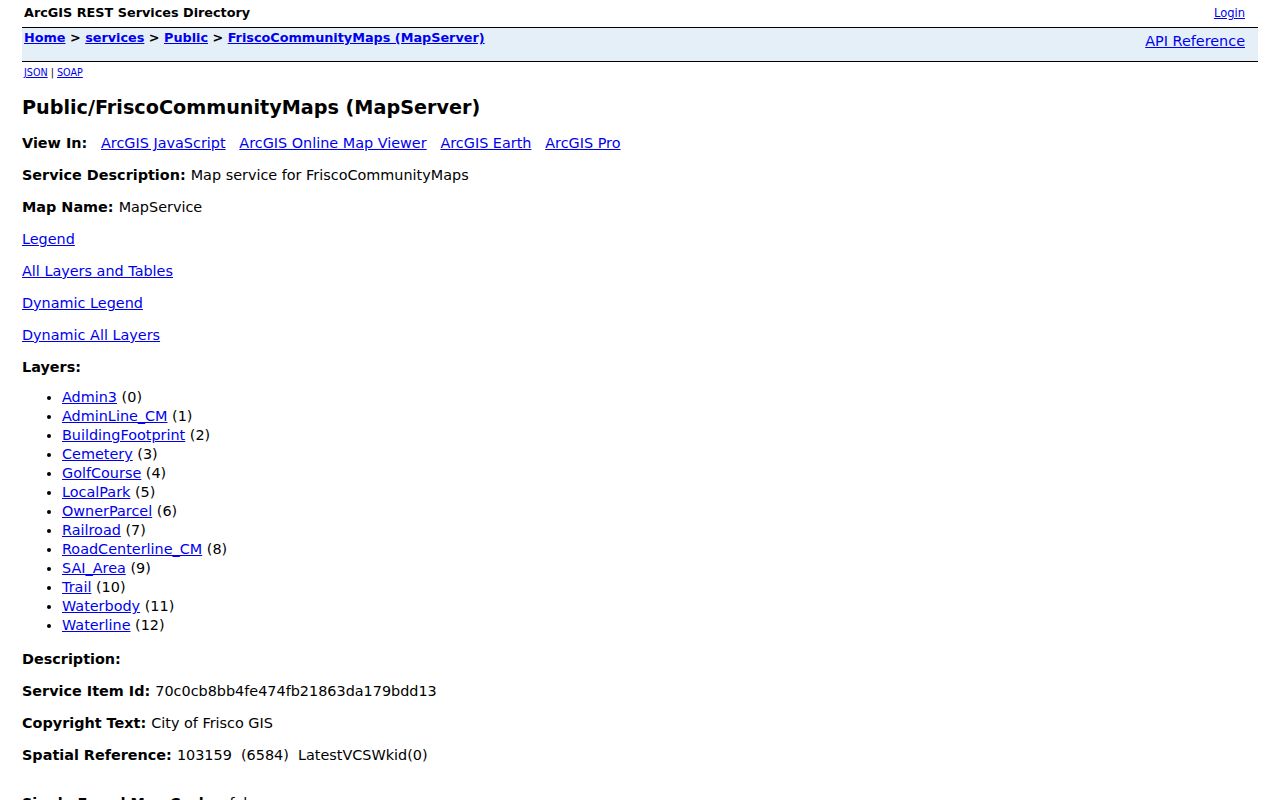Viewport: 1280px width, 800px height.
Task: Open the GolfCourse layer
Action: (101, 473)
